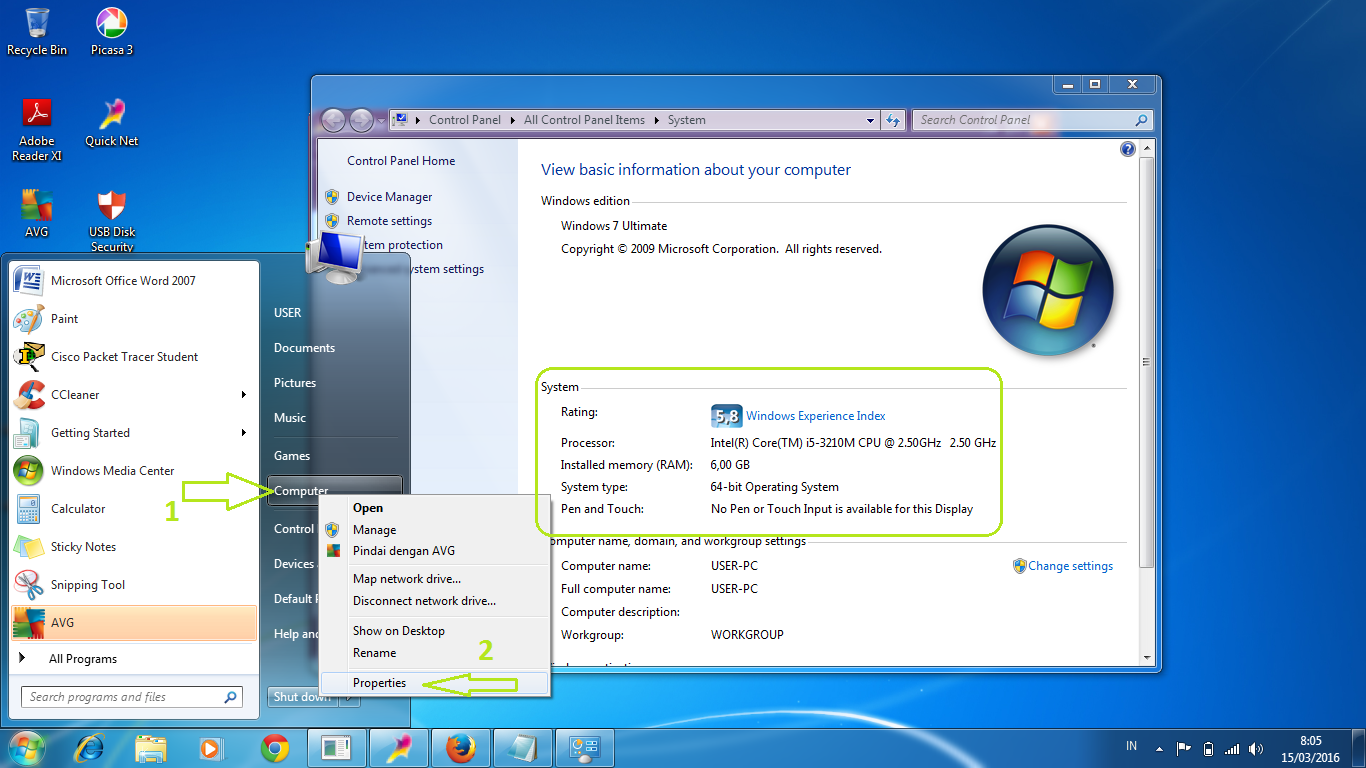
Task: Choose Rename in the context menu
Action: (434, 653)
